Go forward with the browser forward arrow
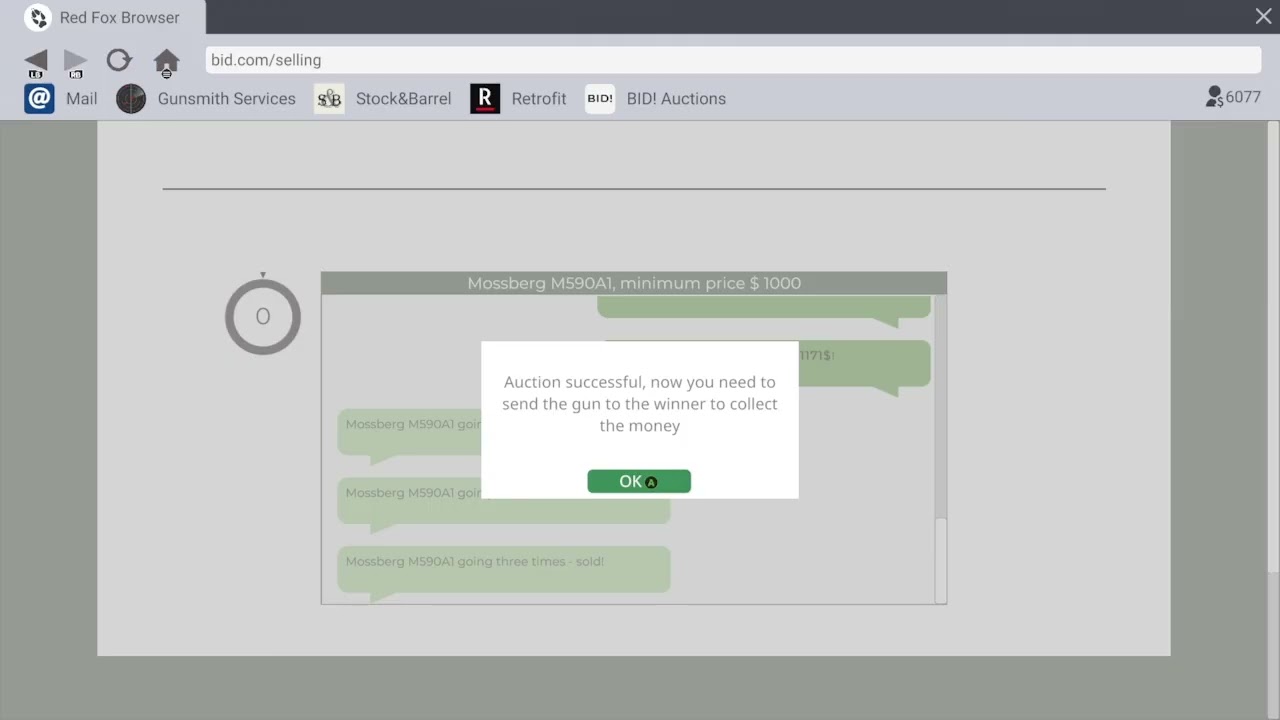The image size is (1280, 720). (x=75, y=62)
